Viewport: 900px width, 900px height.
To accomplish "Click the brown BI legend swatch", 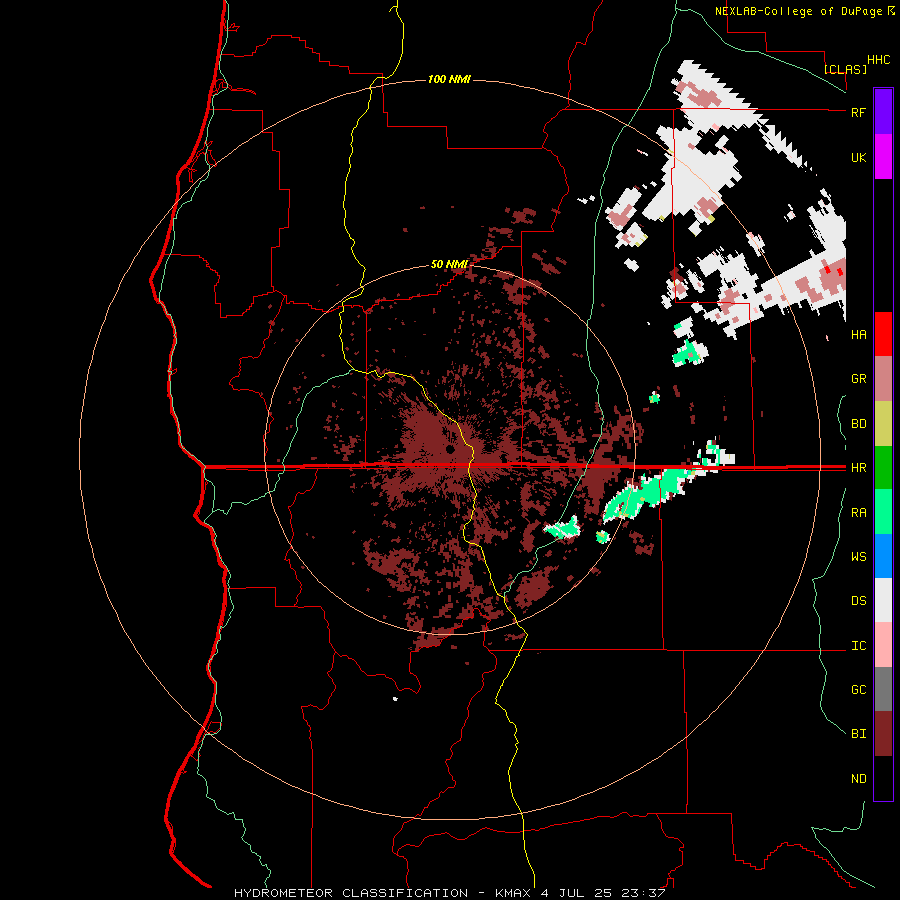I will tap(883, 734).
